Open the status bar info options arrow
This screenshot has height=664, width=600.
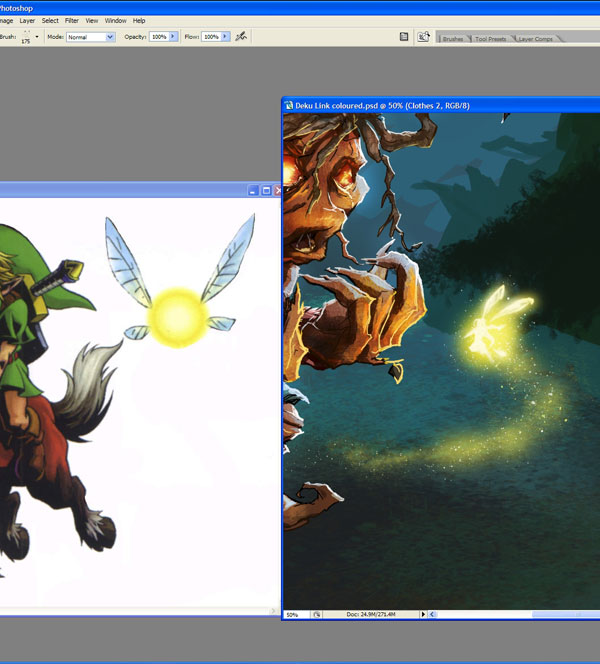click(423, 614)
